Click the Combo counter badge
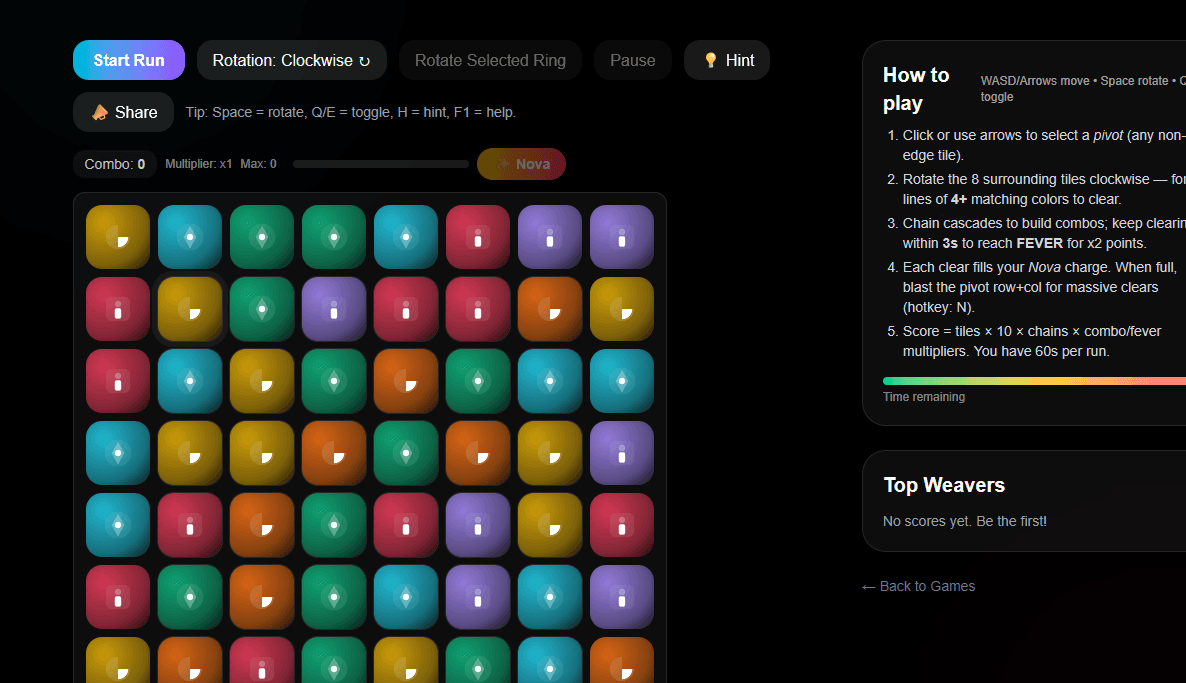The width and height of the screenshot is (1186, 683). click(x=115, y=164)
